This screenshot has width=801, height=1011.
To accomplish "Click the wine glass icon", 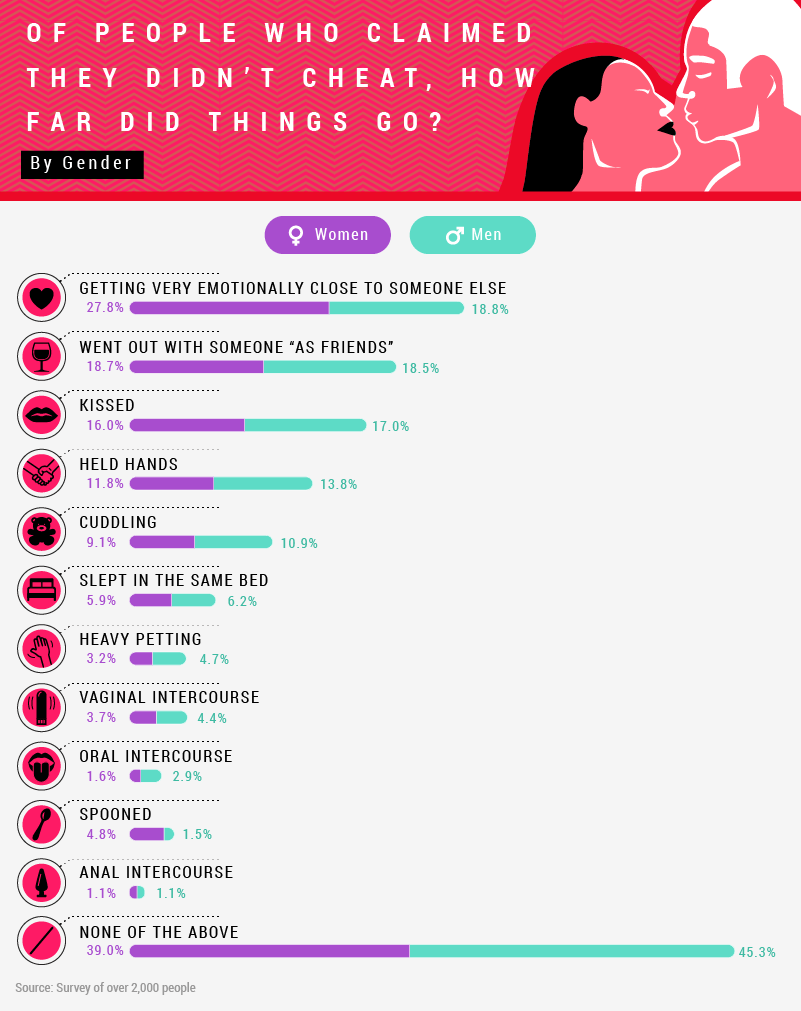I will [x=41, y=355].
